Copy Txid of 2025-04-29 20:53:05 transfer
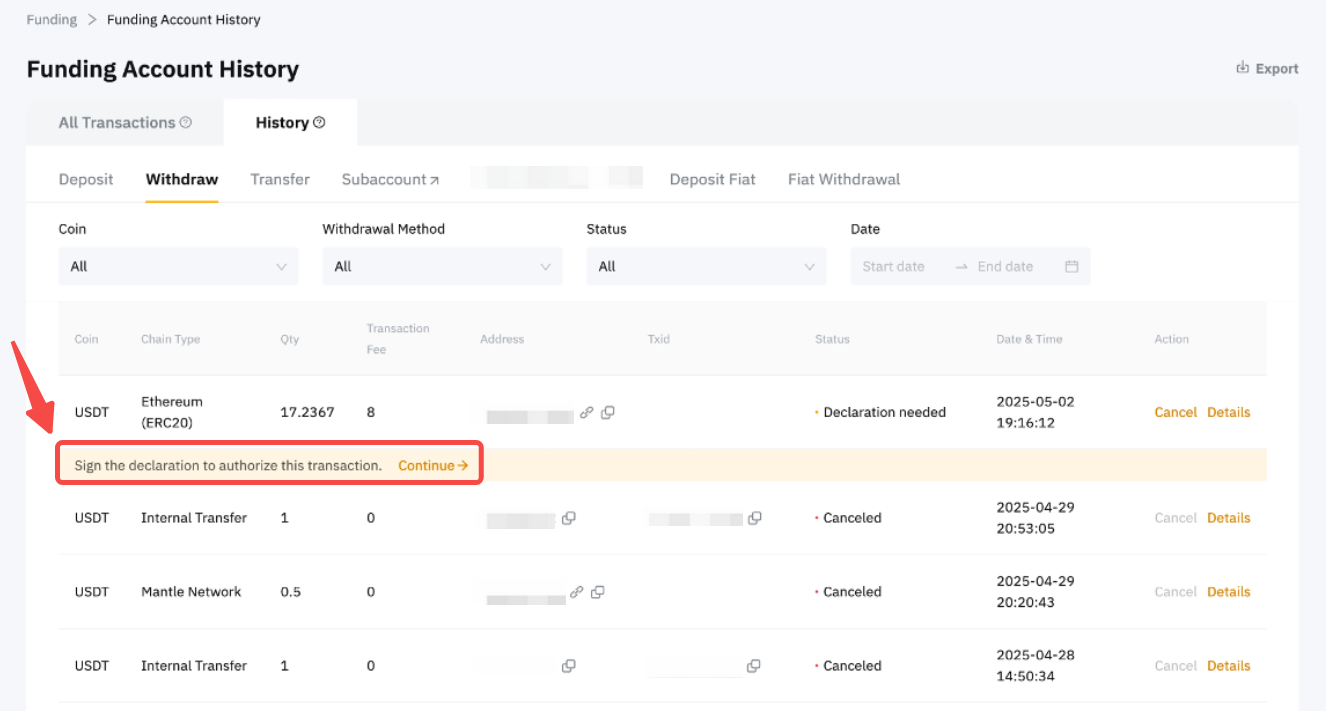Screen dimensions: 1326x711 click(x=755, y=518)
